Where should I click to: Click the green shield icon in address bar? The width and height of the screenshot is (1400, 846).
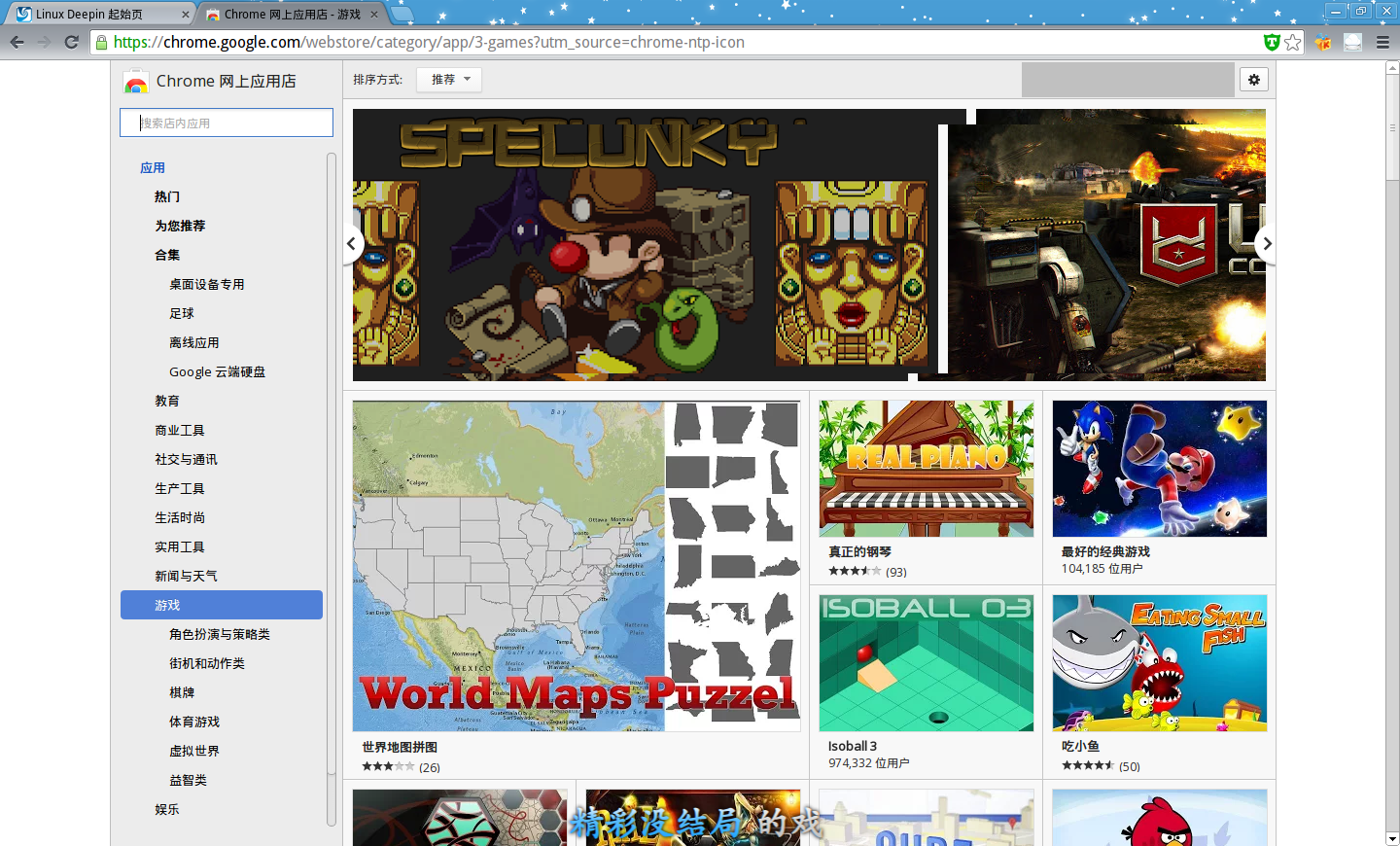coord(1271,42)
